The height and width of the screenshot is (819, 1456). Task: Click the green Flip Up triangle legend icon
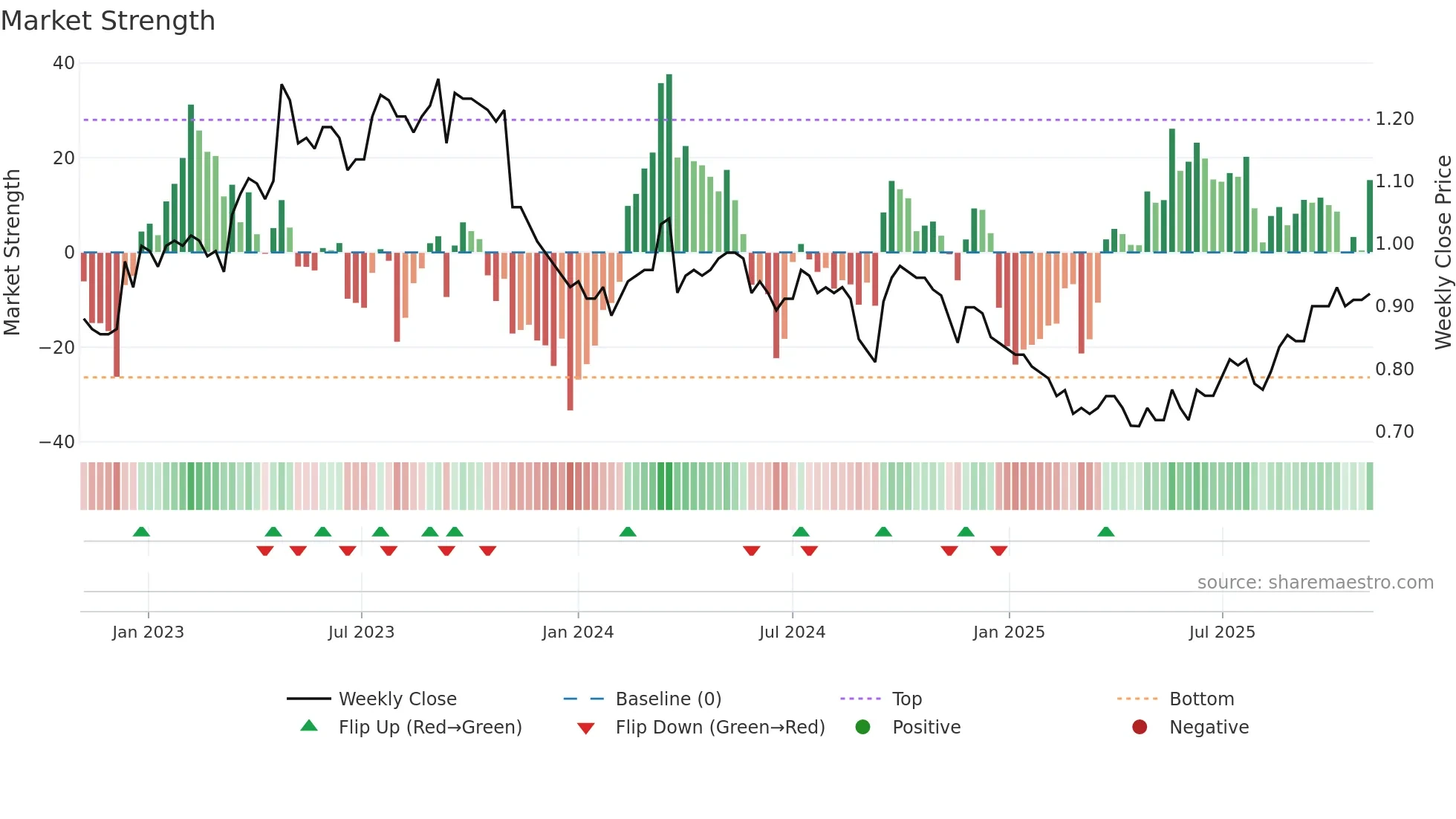pyautogui.click(x=309, y=726)
